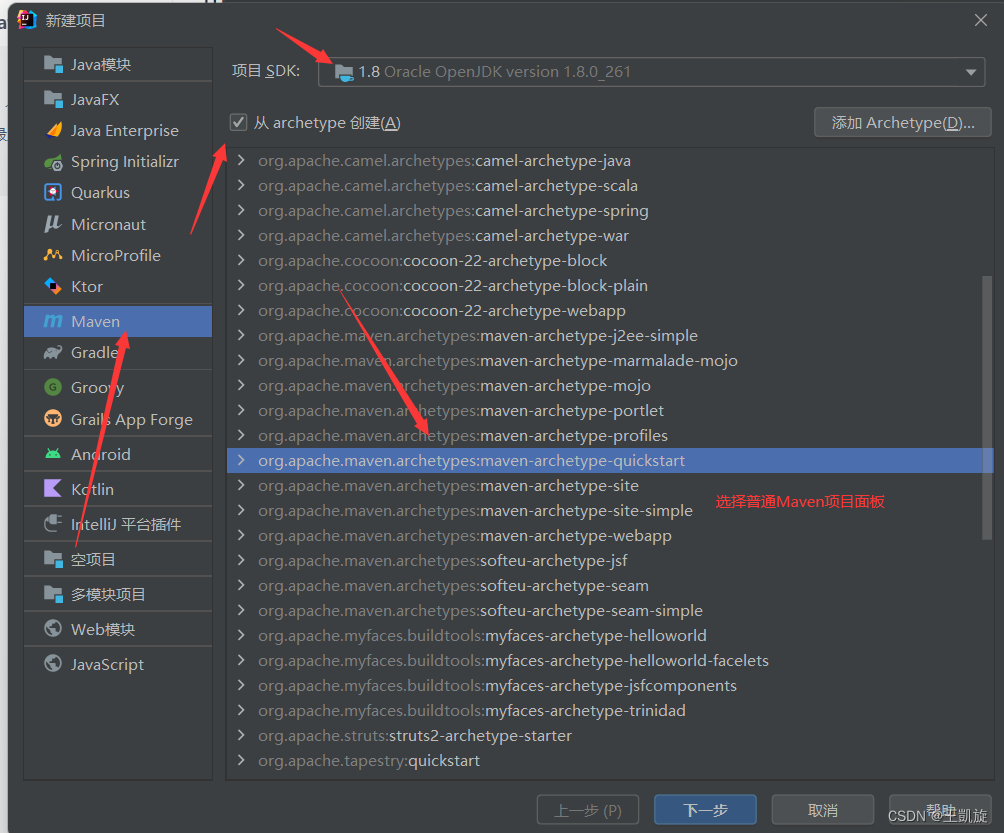Image resolution: width=1004 pixels, height=833 pixels.
Task: Select cocoon-22-archetype-webapp row
Action: 610,310
